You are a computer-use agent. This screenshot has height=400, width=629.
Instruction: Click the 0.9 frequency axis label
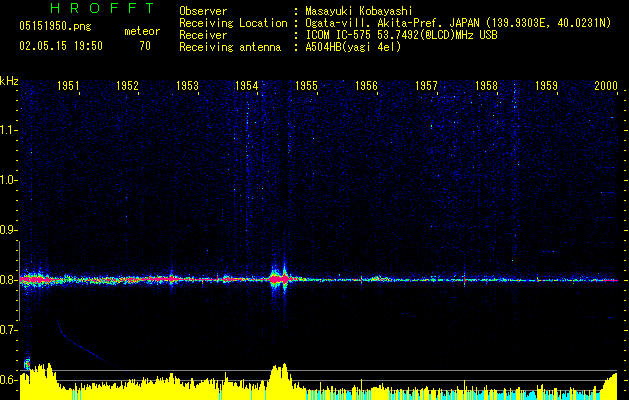tap(7, 230)
